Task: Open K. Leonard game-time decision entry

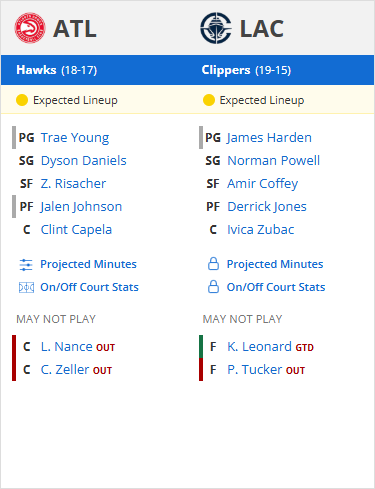Action: [270, 347]
